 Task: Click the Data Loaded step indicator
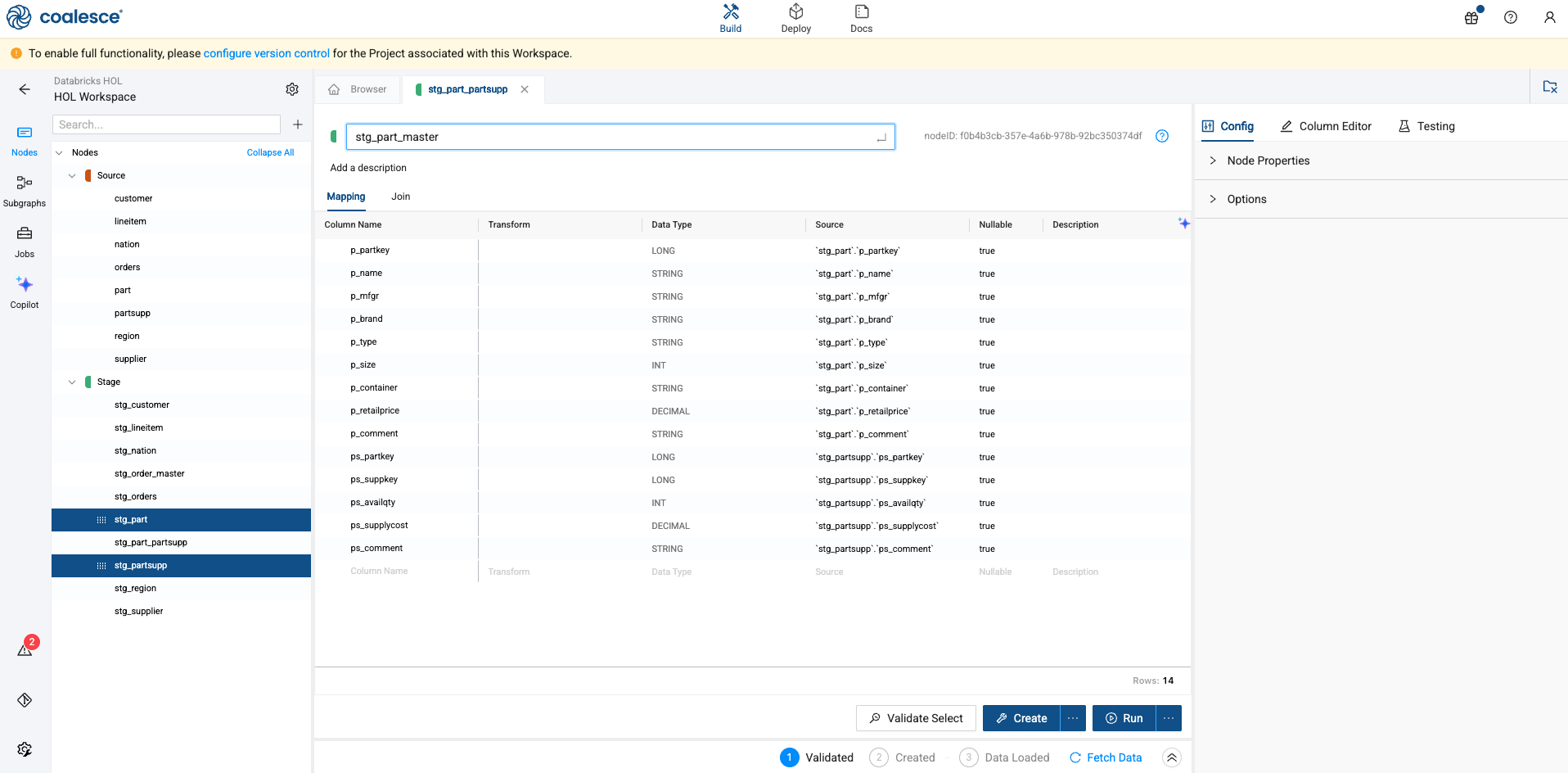pos(1004,757)
